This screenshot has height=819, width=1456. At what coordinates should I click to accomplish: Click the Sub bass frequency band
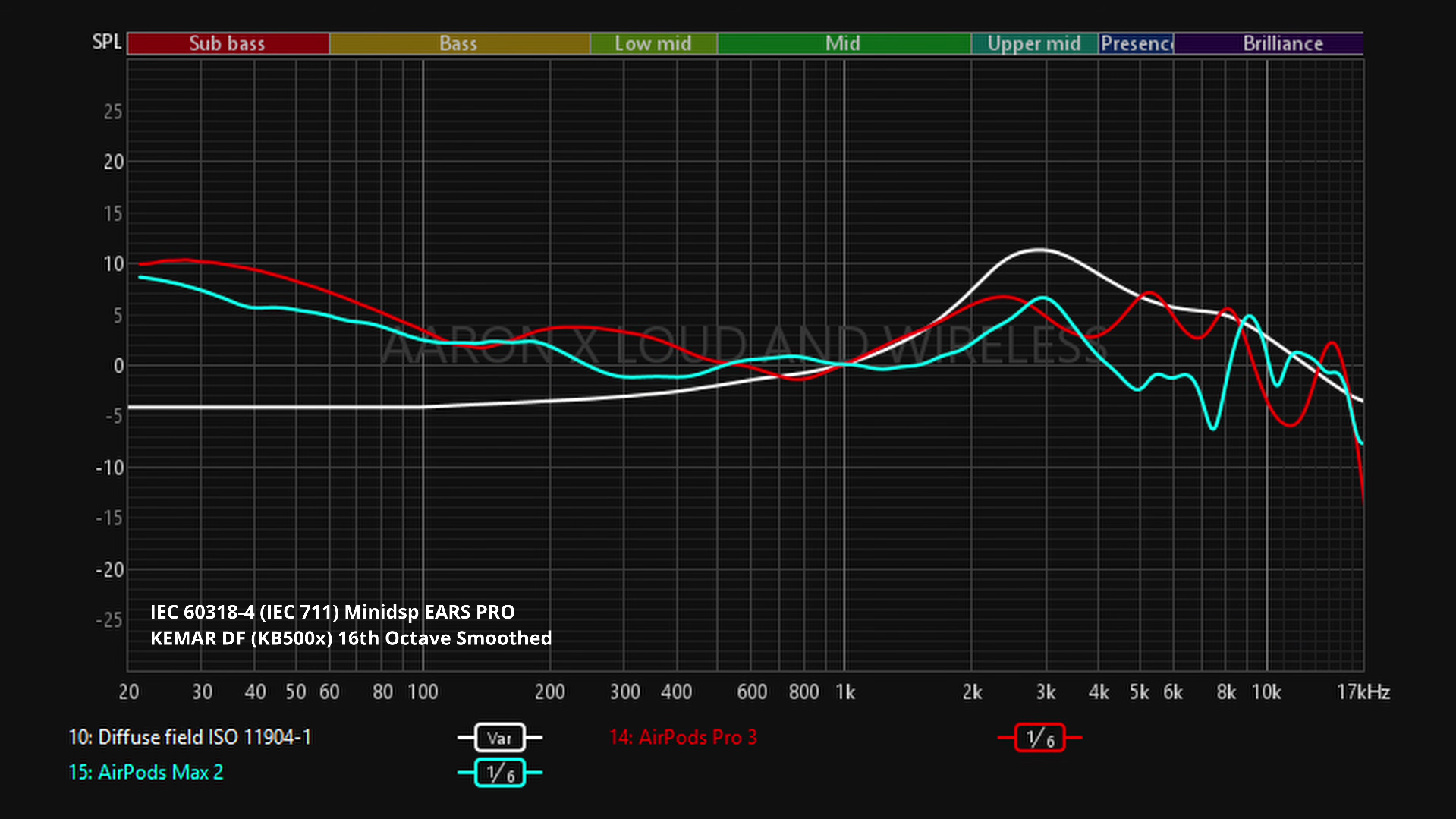coord(228,43)
